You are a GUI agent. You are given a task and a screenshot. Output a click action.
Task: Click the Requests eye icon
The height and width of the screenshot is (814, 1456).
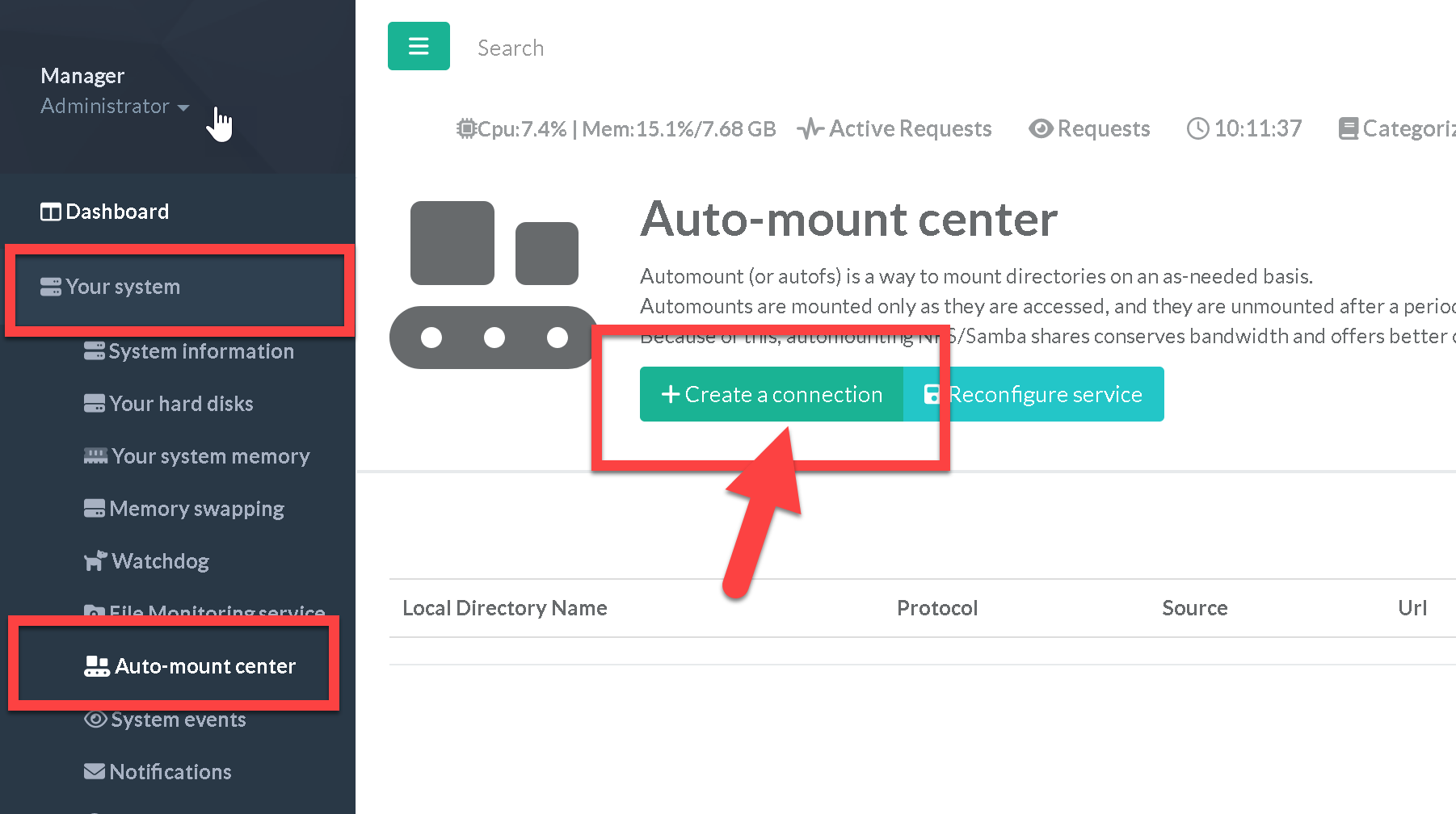tap(1041, 129)
